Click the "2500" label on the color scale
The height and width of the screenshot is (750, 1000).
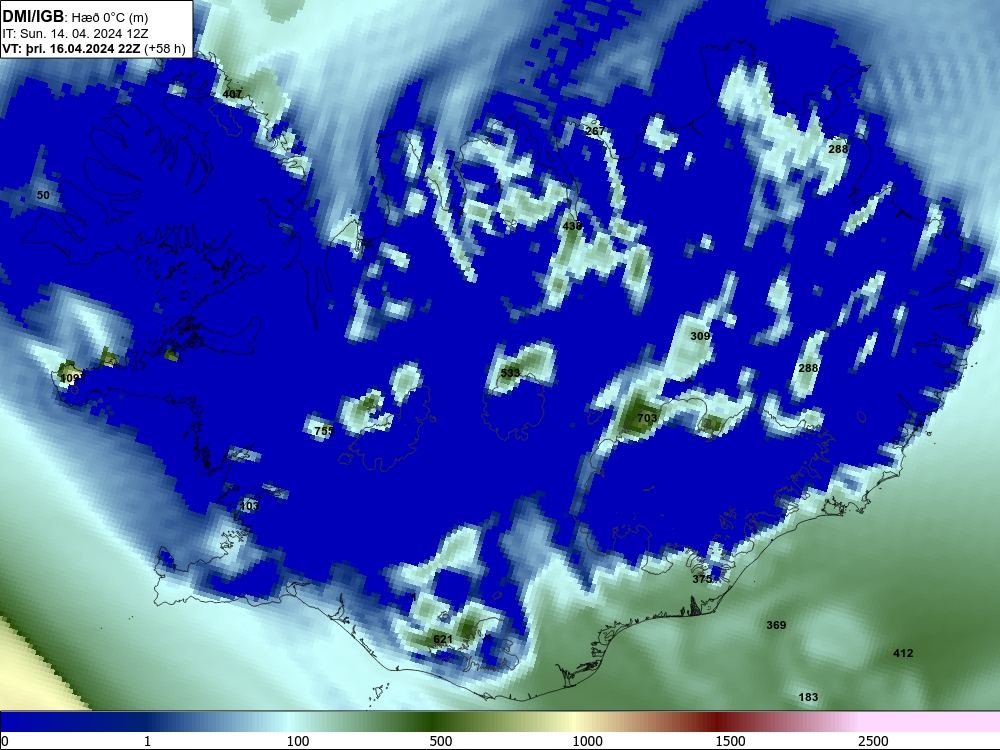[x=873, y=741]
